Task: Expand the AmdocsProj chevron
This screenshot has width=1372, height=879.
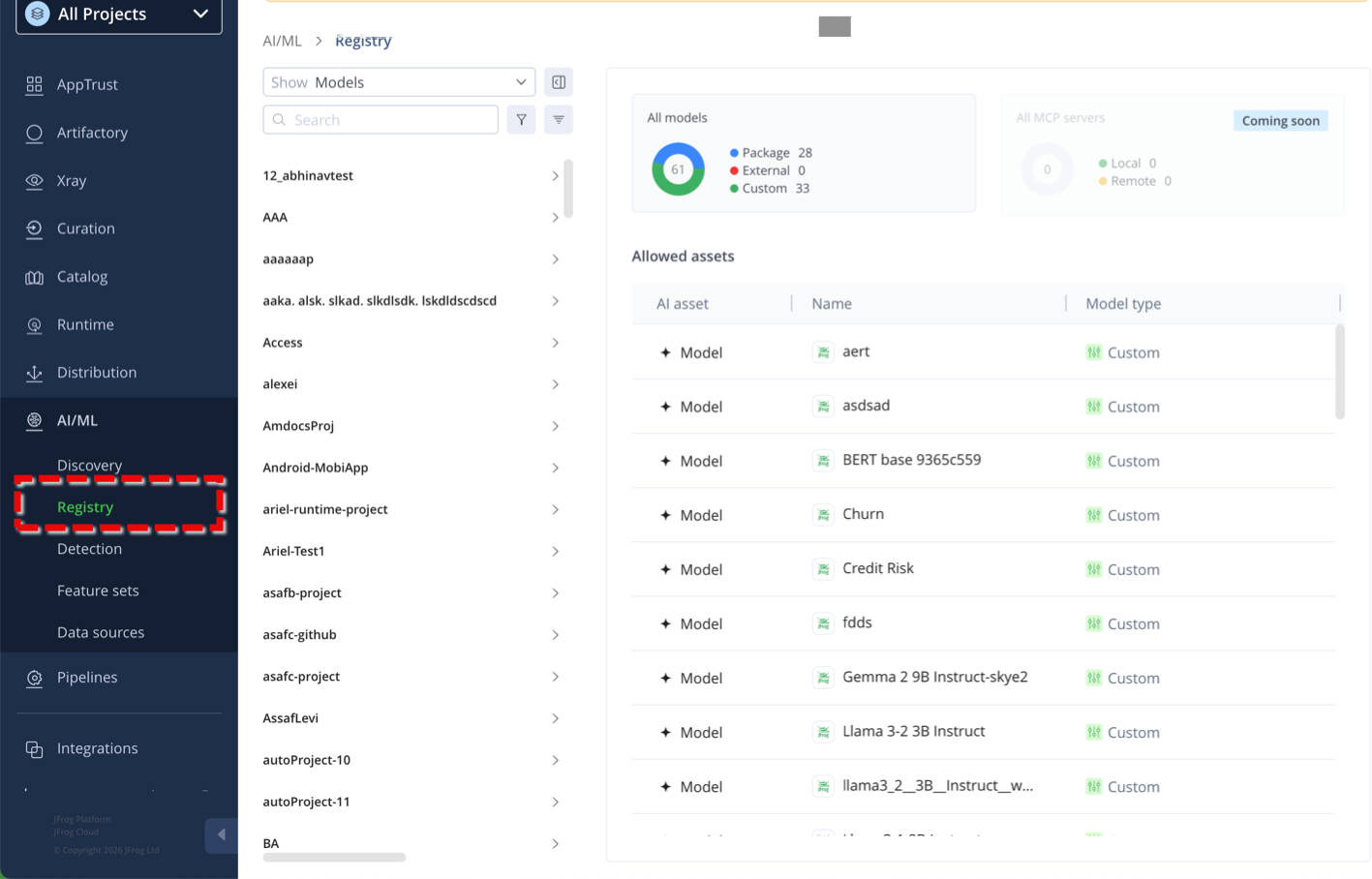Action: click(x=555, y=426)
